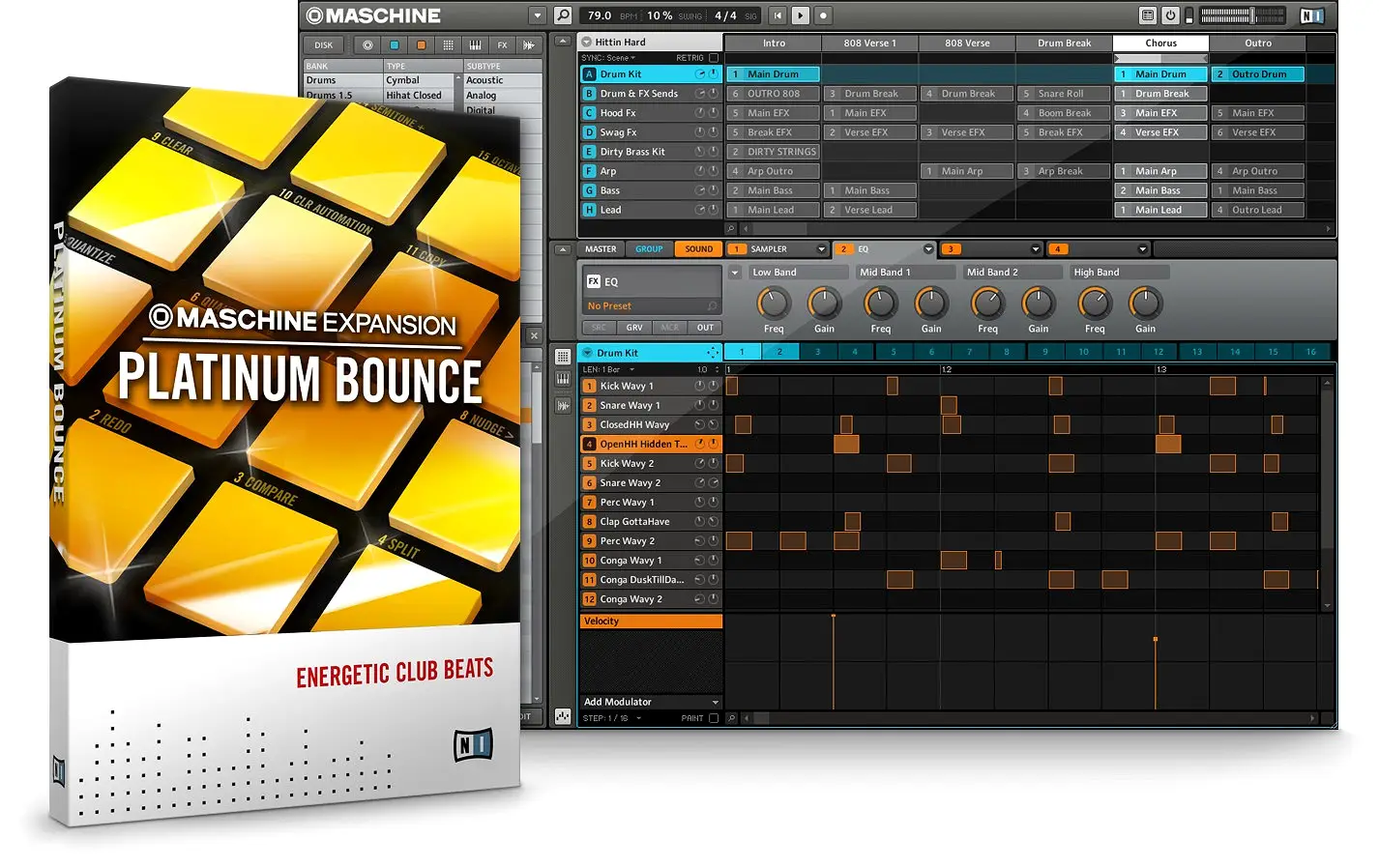Image resolution: width=1379 pixels, height=868 pixels.
Task: Click the pattern editor zoom magnifier near PAINT
Action: [732, 718]
